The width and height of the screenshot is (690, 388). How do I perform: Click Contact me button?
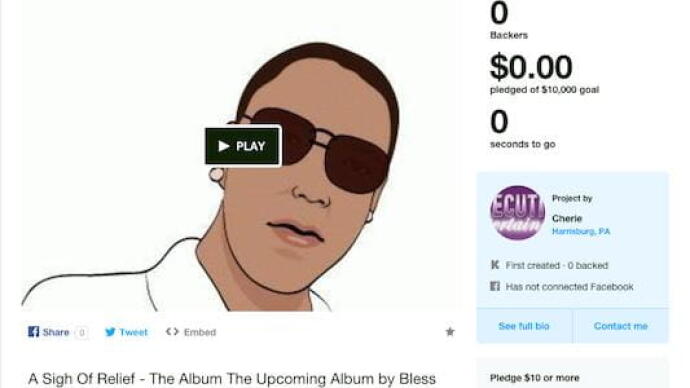(620, 326)
